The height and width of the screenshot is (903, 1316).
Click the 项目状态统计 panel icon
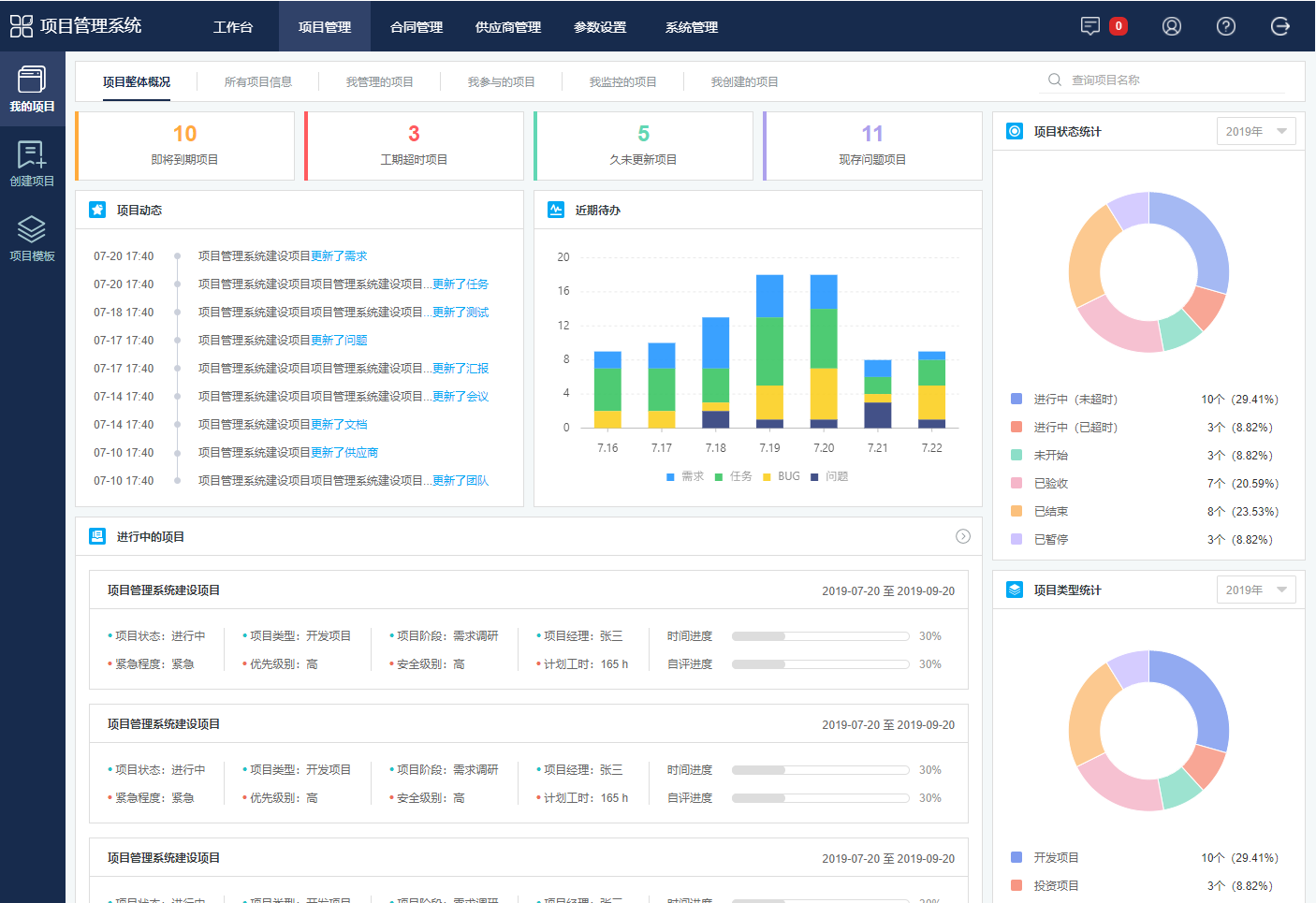click(x=1015, y=131)
